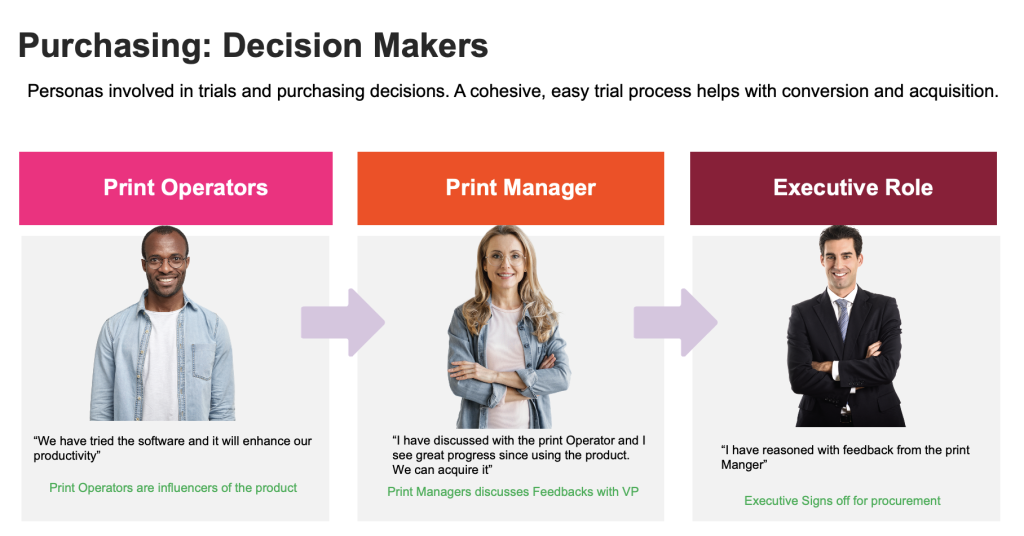This screenshot has height=536, width=1024.
Task: Click "Executive Signs off for procurement" caption
Action: 842,500
